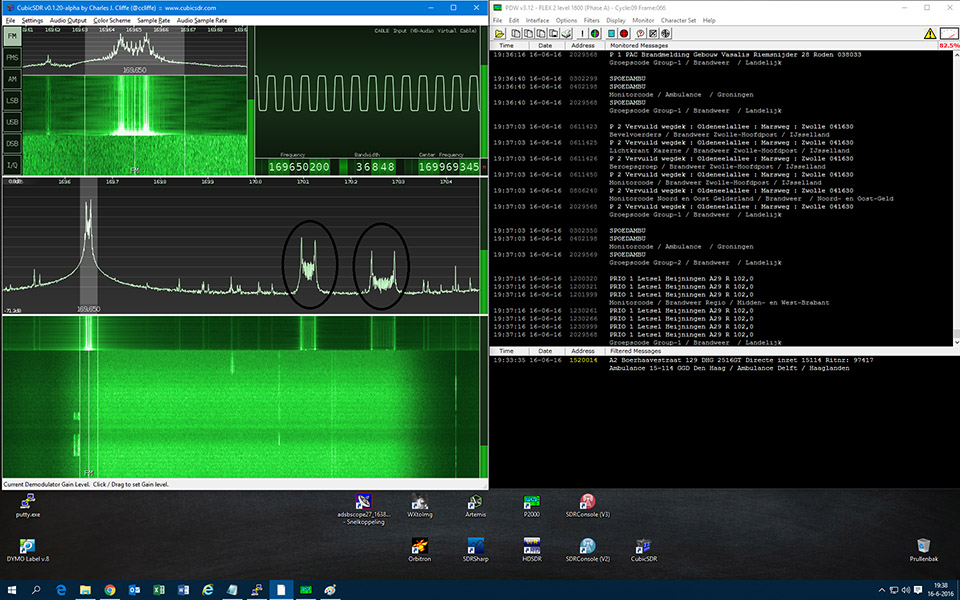This screenshot has width=960, height=600.
Task: Click the PDW Monitored Messages scrollbar
Action: click(x=956, y=197)
